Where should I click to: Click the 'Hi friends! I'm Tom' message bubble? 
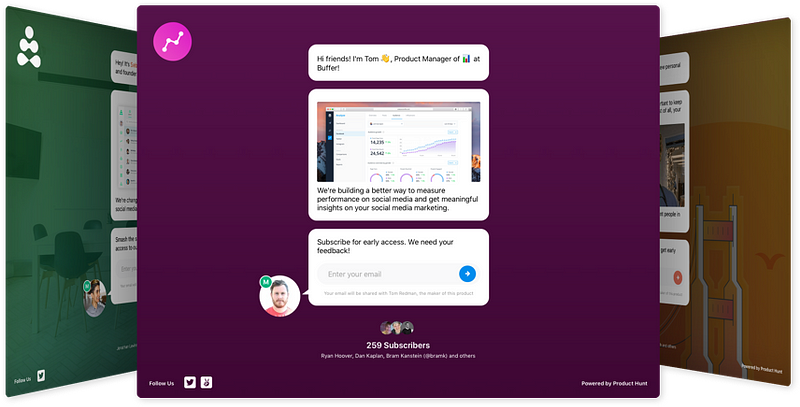point(398,63)
